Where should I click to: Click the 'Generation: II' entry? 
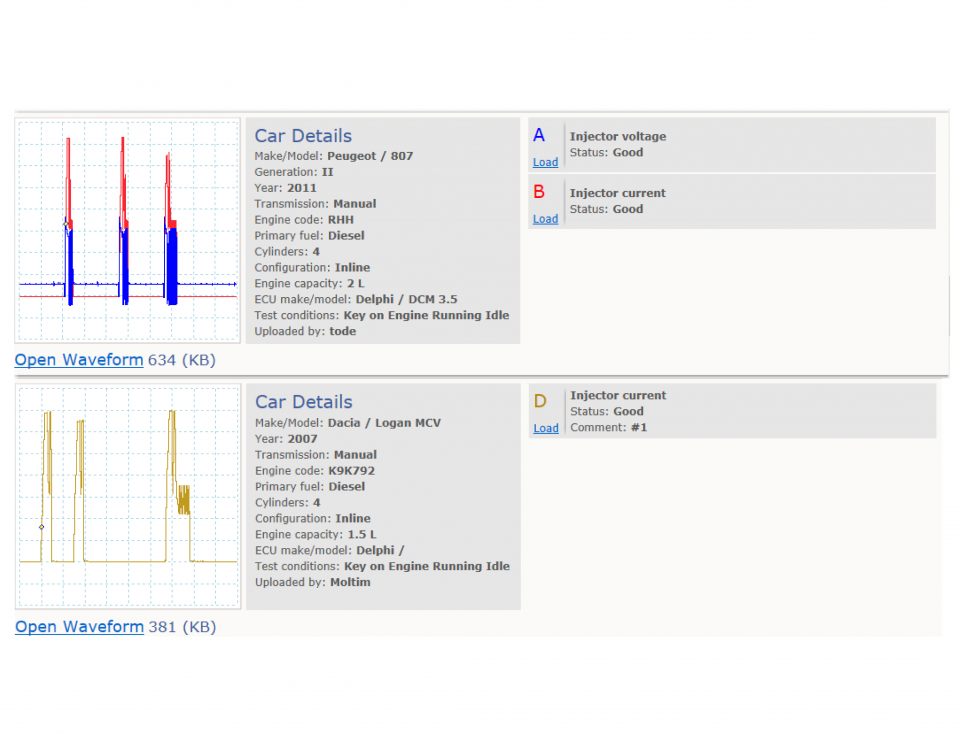(x=294, y=172)
